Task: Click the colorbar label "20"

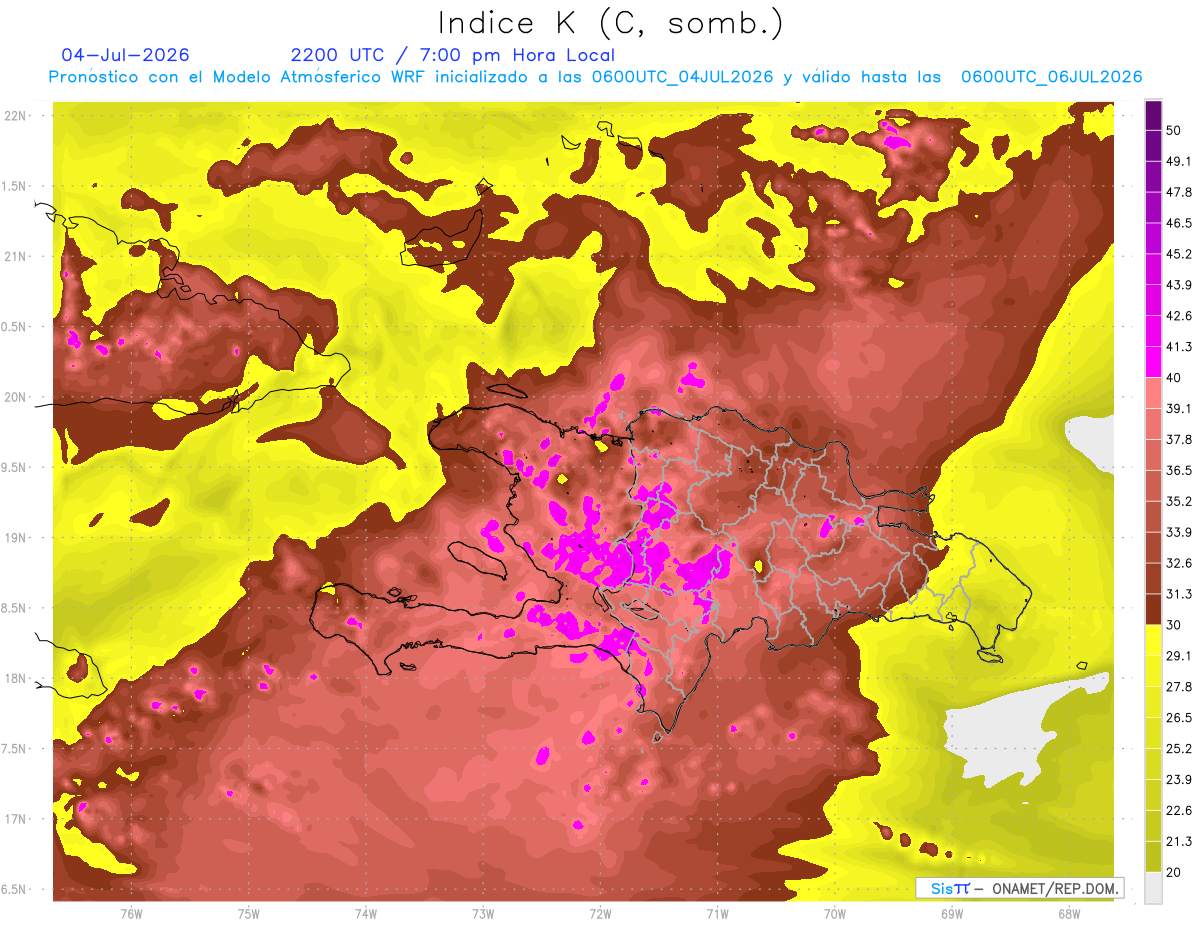Action: point(1175,872)
